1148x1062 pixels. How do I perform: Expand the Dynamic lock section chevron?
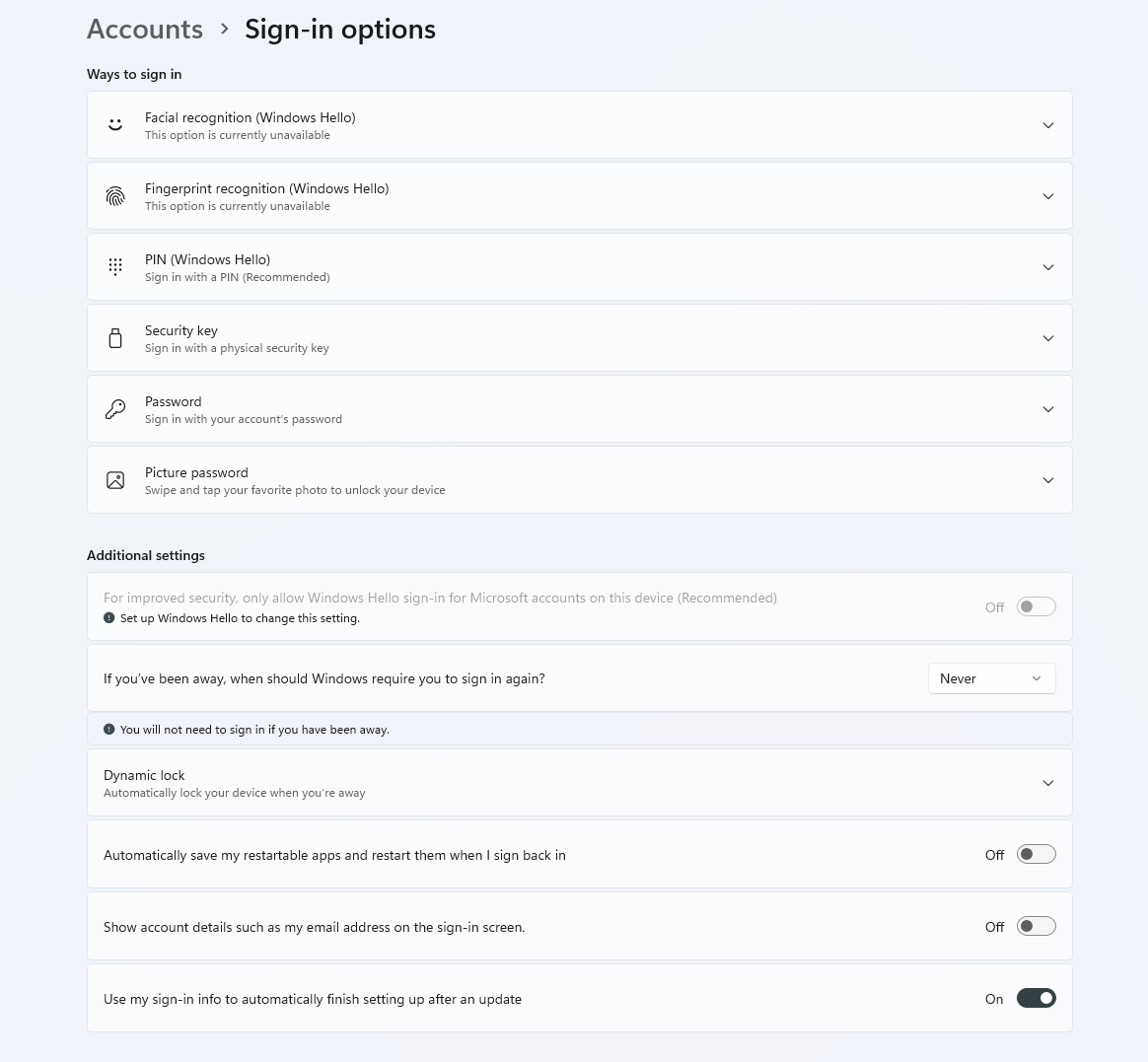point(1048,783)
